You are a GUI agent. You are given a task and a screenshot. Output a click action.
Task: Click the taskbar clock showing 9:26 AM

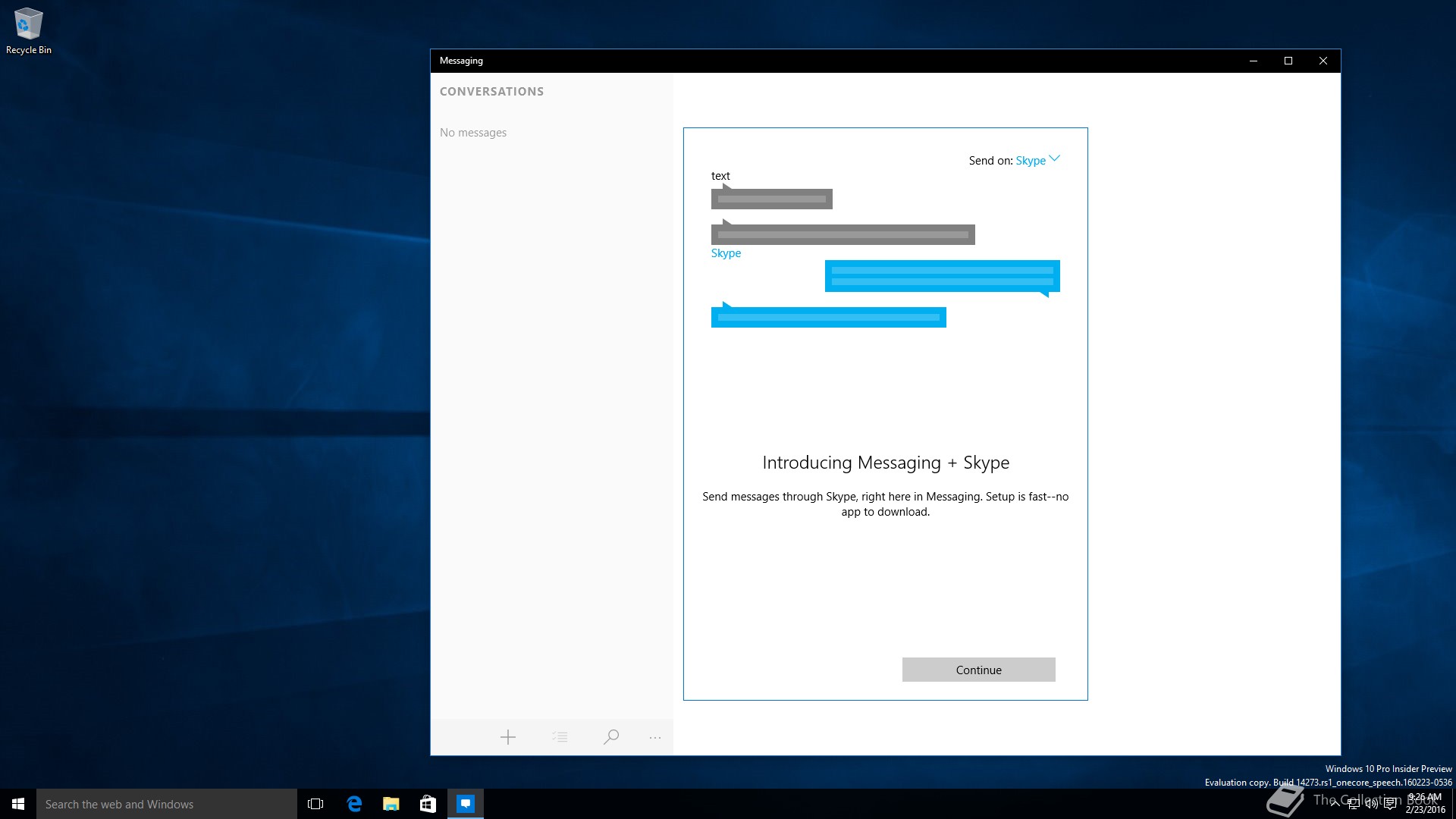click(1425, 804)
